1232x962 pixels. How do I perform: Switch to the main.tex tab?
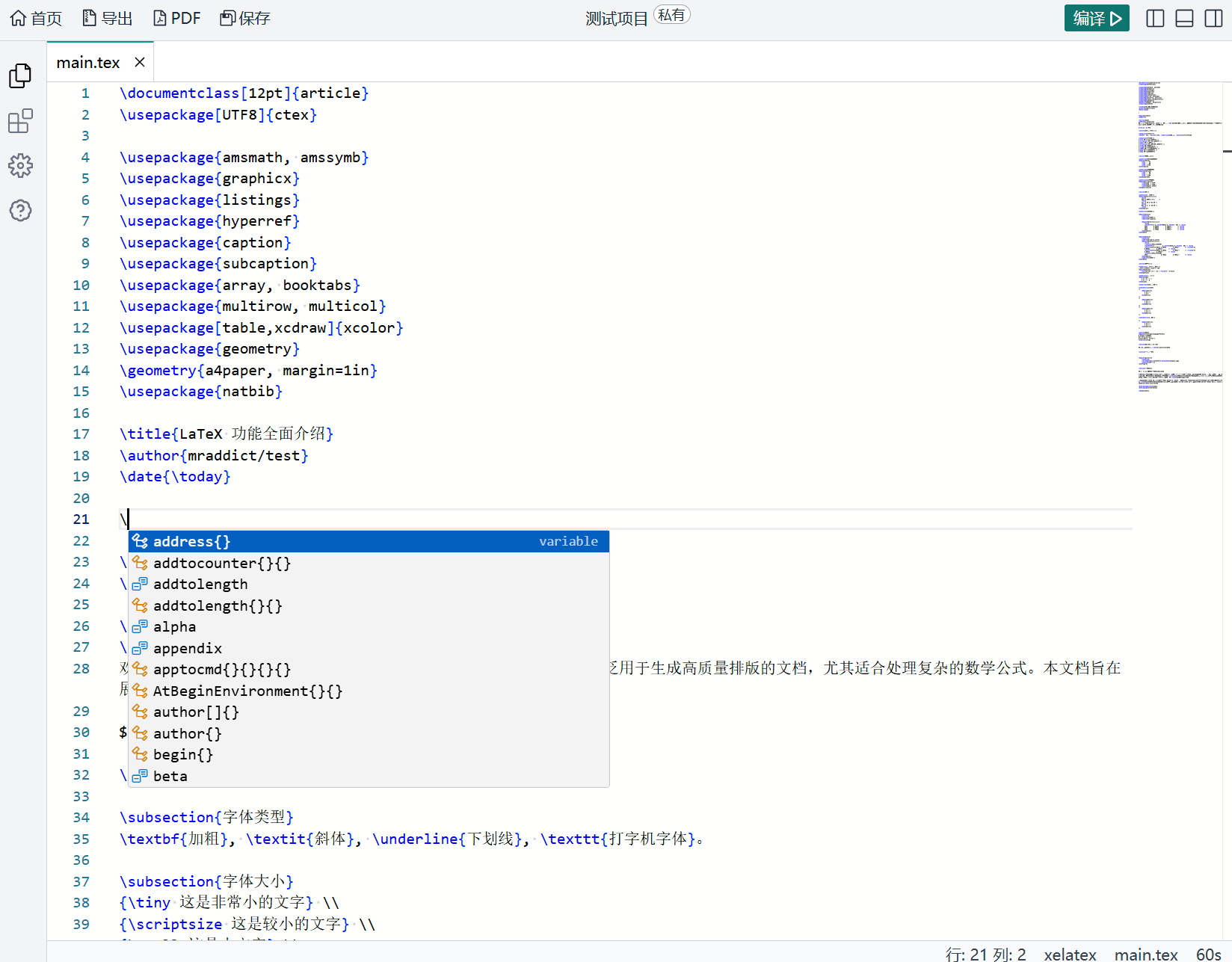(x=88, y=63)
